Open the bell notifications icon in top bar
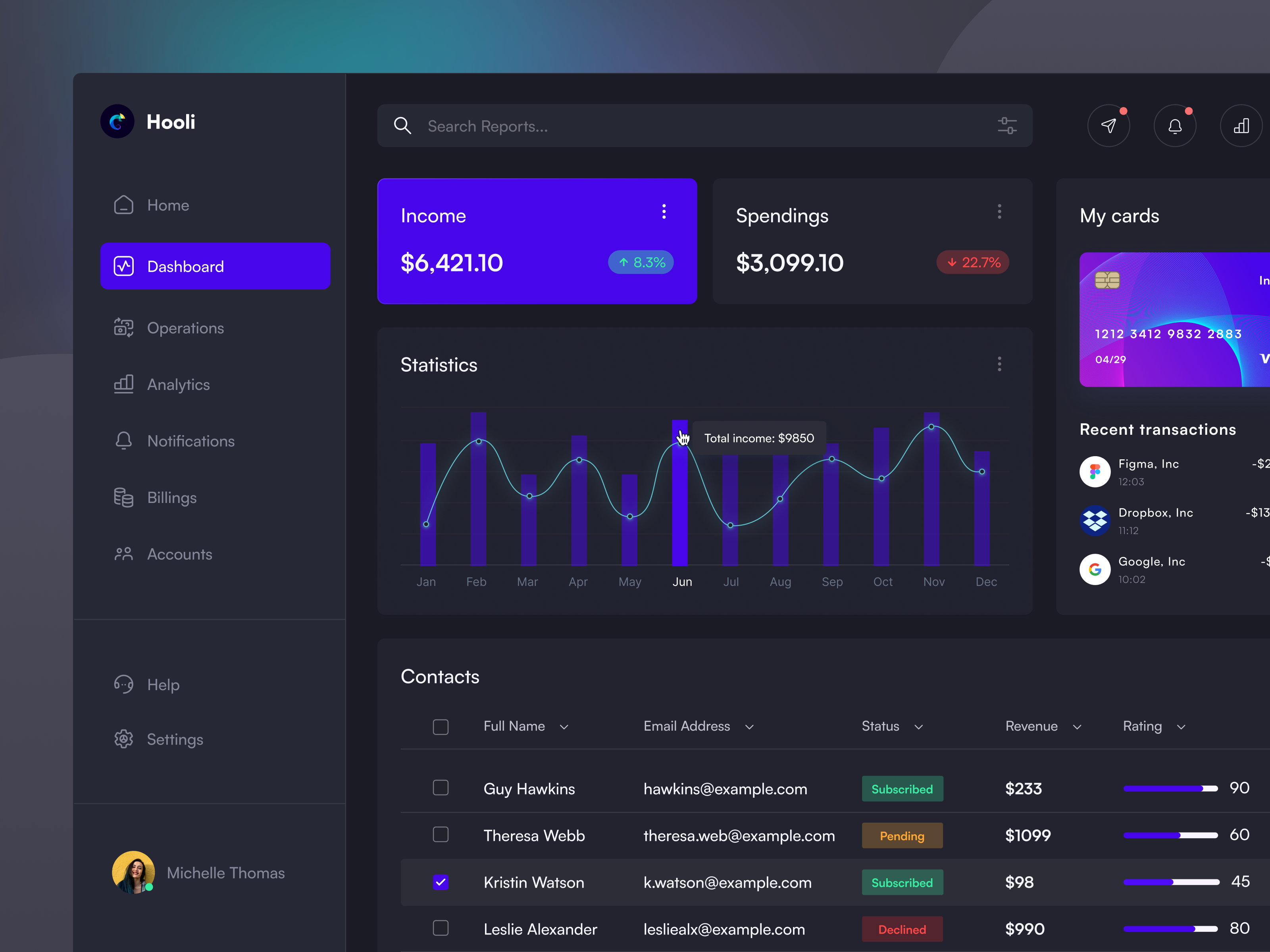The image size is (1270, 952). point(1175,126)
